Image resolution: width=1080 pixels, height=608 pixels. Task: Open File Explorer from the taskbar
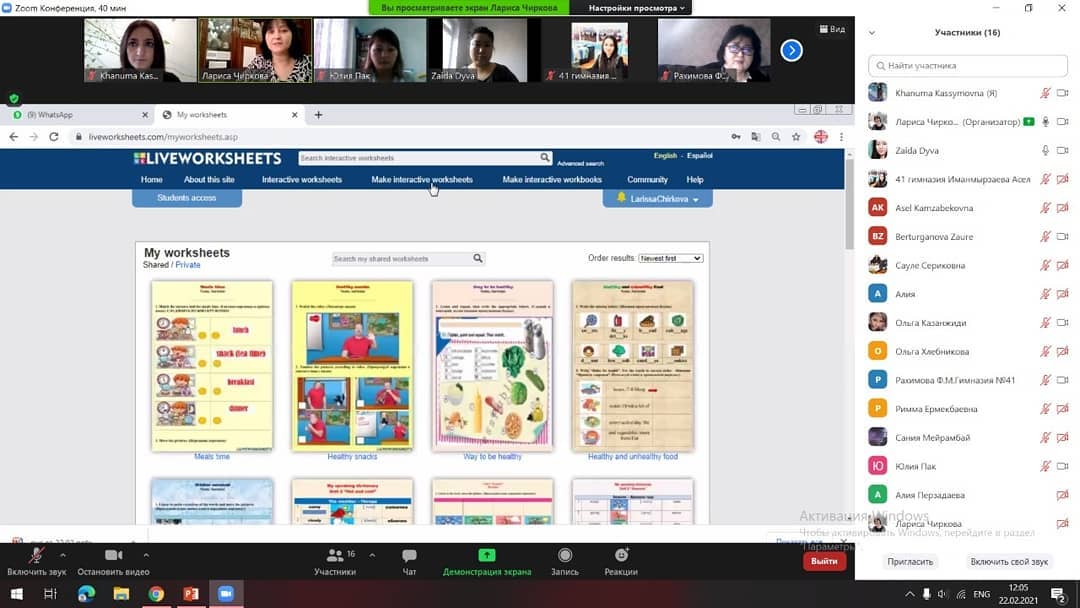pos(121,594)
